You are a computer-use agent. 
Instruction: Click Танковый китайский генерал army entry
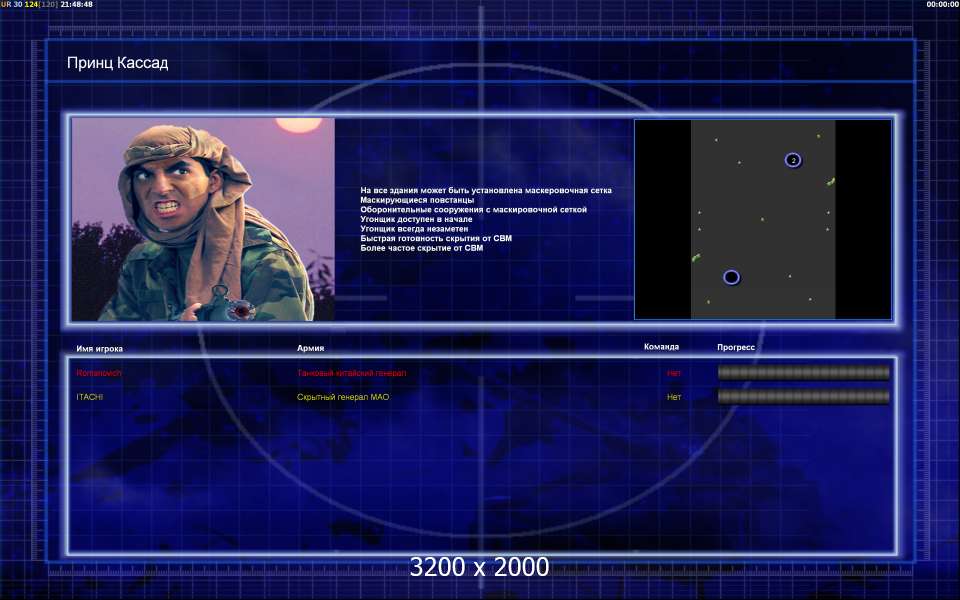tap(352, 373)
